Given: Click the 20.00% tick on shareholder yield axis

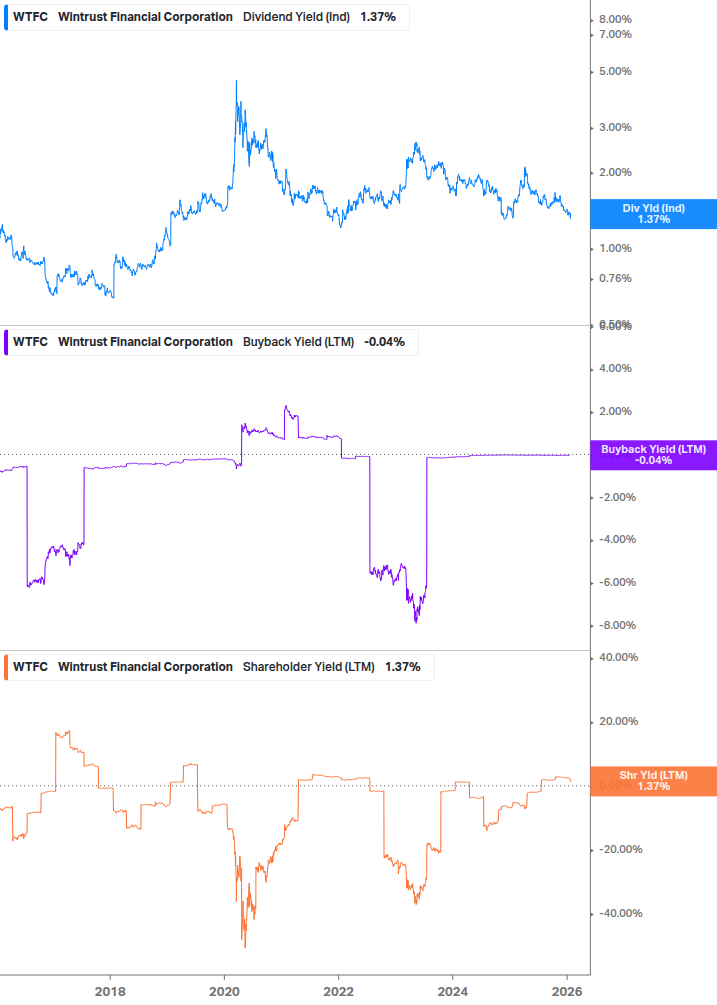Looking at the screenshot, I should (618, 722).
